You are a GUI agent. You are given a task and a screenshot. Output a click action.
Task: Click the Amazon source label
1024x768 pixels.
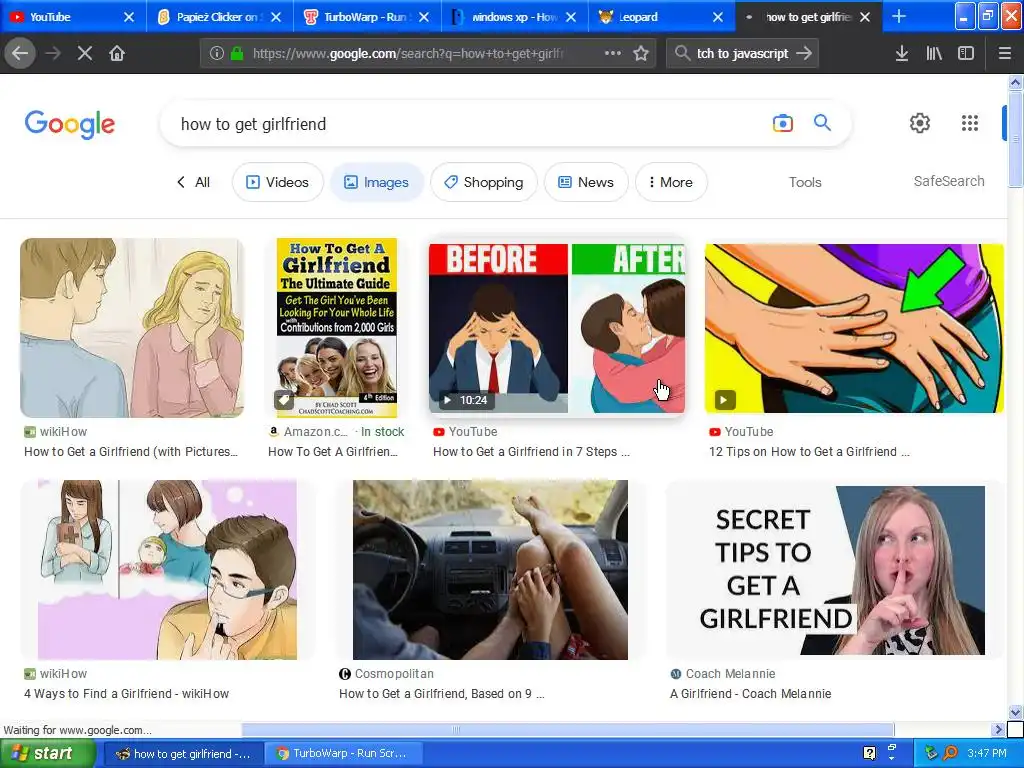pyautogui.click(x=315, y=432)
